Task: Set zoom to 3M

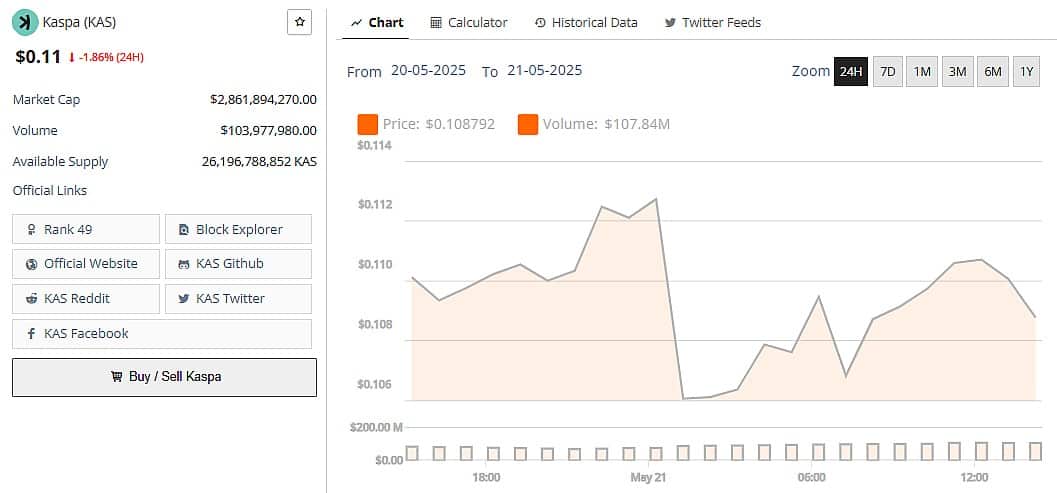Action: click(x=957, y=71)
